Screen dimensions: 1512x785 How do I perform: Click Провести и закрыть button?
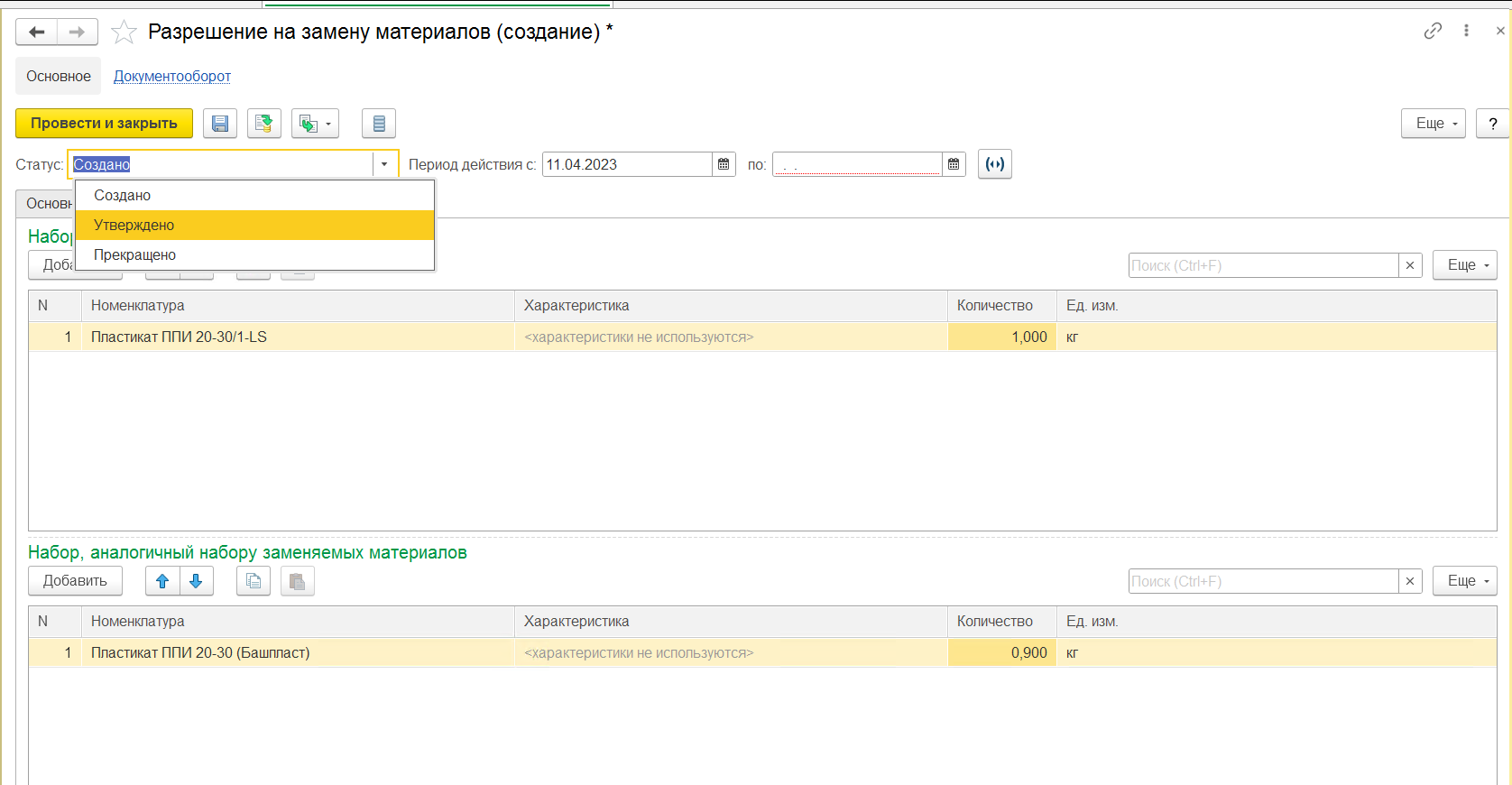coord(104,124)
